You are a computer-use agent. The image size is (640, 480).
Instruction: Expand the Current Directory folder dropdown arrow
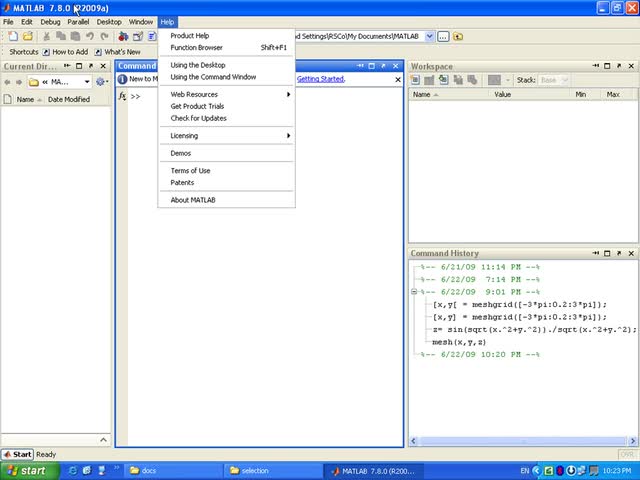[x=87, y=81]
